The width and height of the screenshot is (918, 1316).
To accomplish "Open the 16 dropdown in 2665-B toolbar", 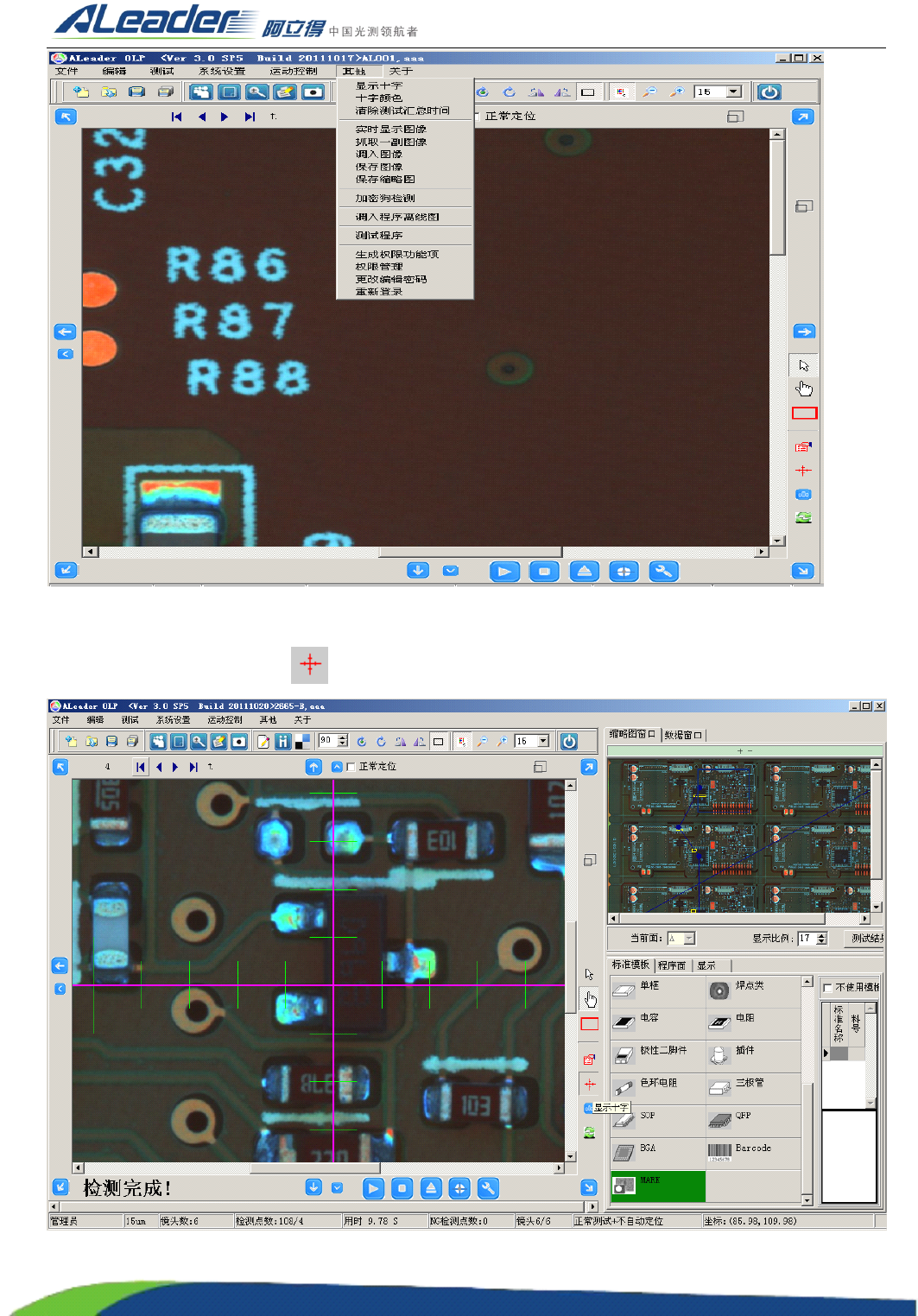I will [x=543, y=741].
